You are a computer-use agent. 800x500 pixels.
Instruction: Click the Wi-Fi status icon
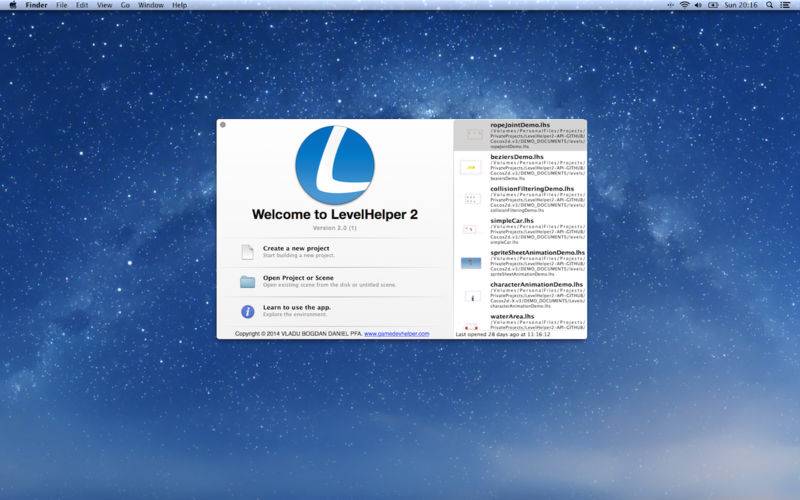[x=684, y=5]
